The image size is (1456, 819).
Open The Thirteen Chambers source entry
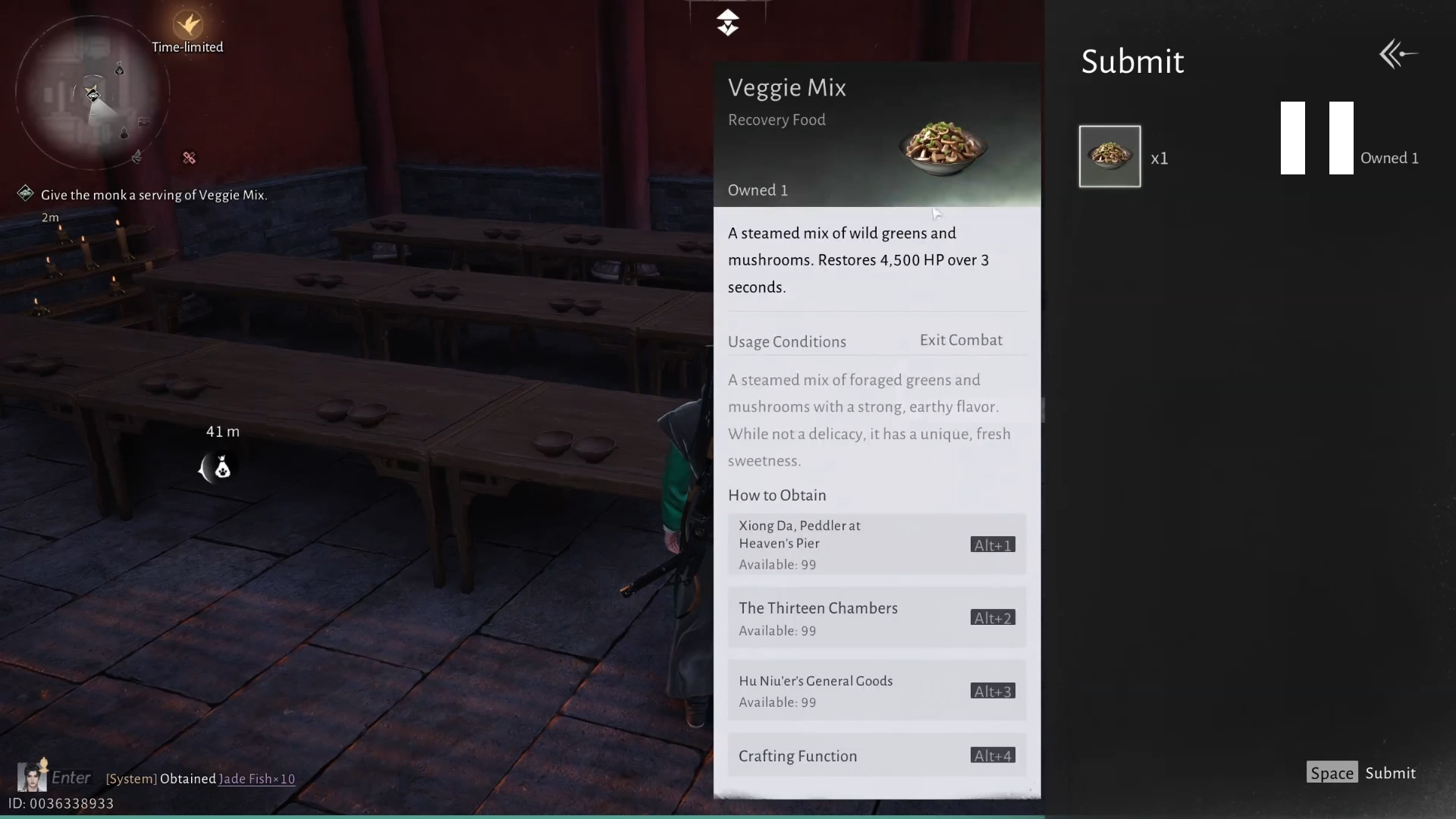click(877, 617)
